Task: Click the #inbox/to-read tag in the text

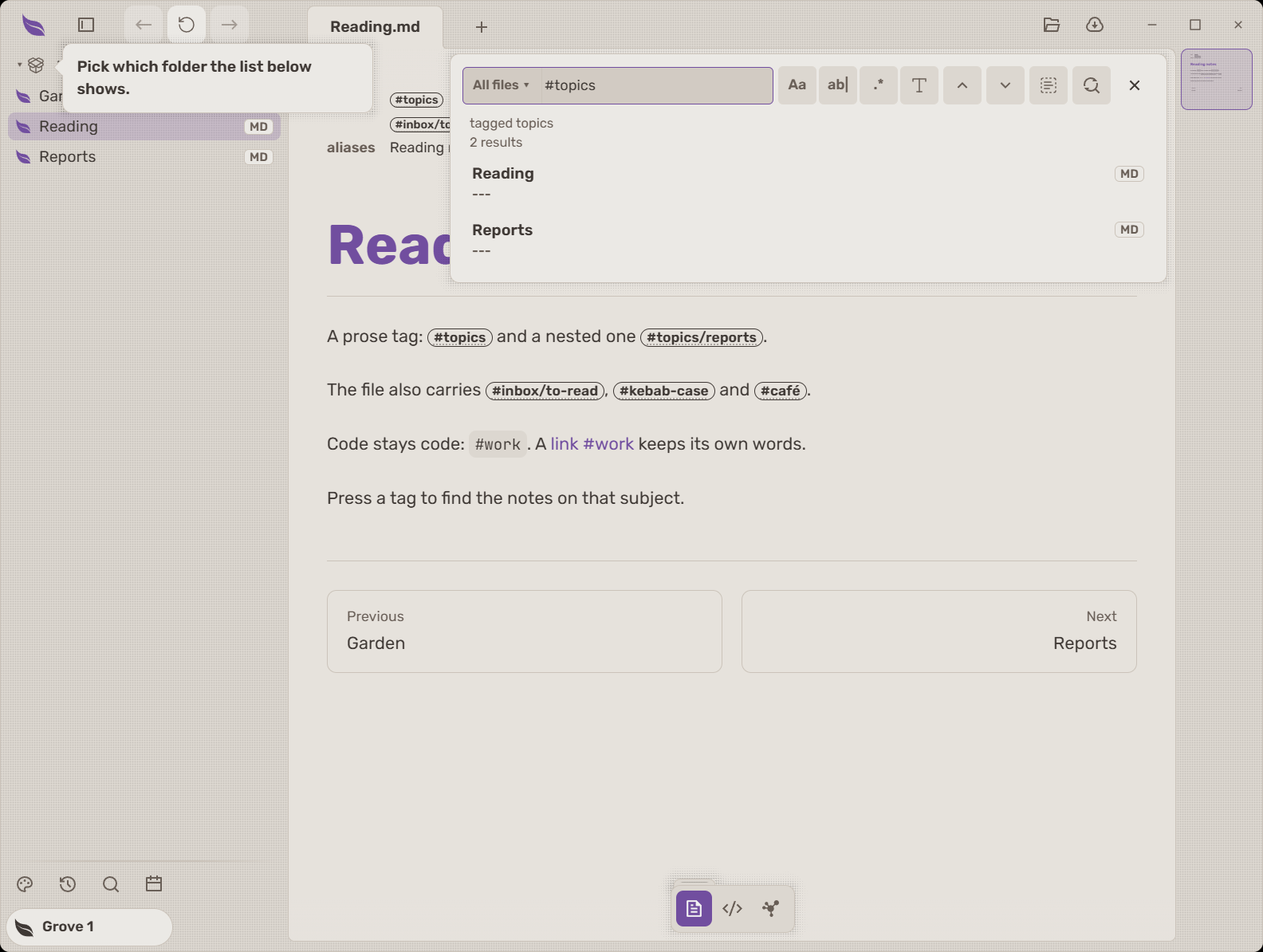Action: [545, 391]
